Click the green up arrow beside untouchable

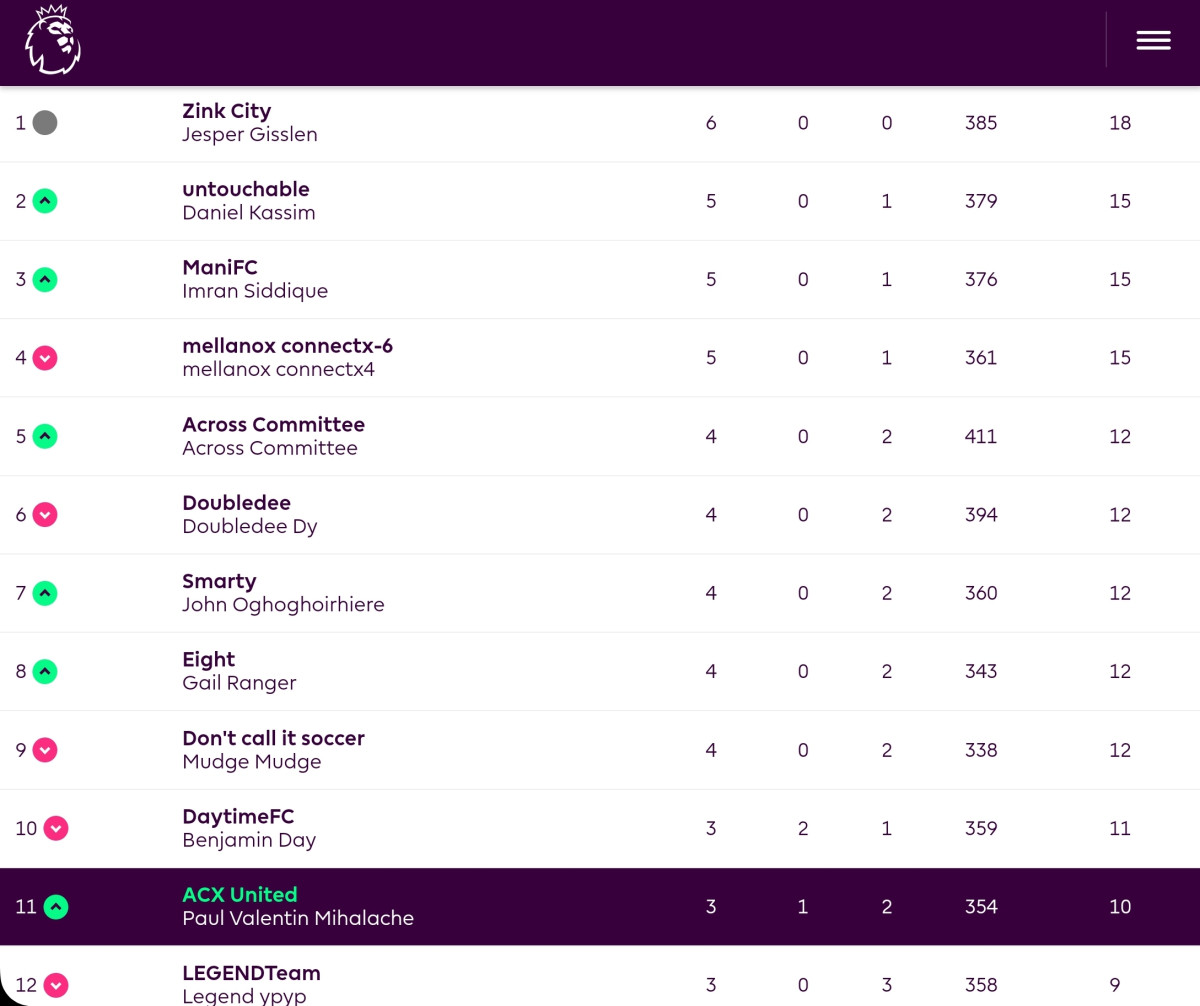coord(45,201)
